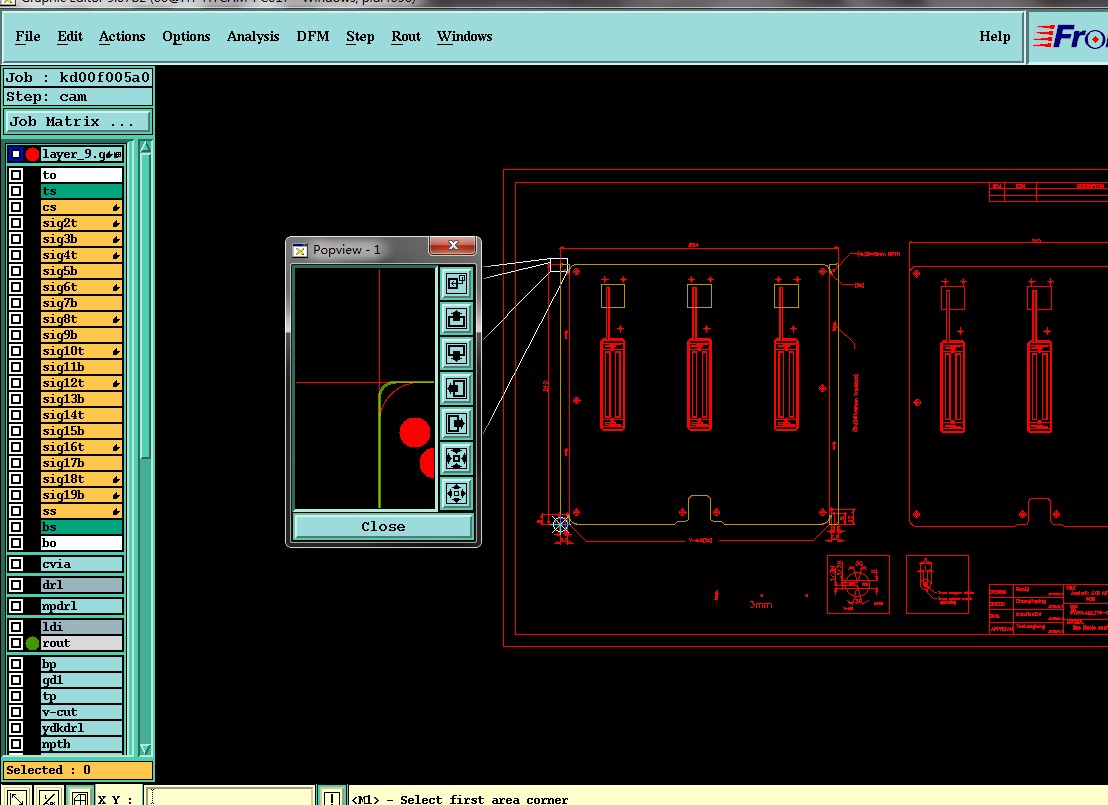
Task: Click the arrow indicator on the ss layer
Action: pos(116,512)
